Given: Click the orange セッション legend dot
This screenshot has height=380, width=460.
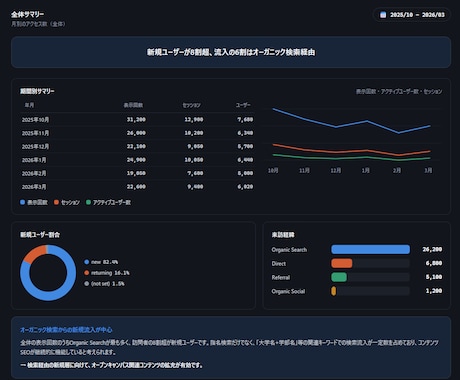Looking at the screenshot, I should tap(56, 202).
